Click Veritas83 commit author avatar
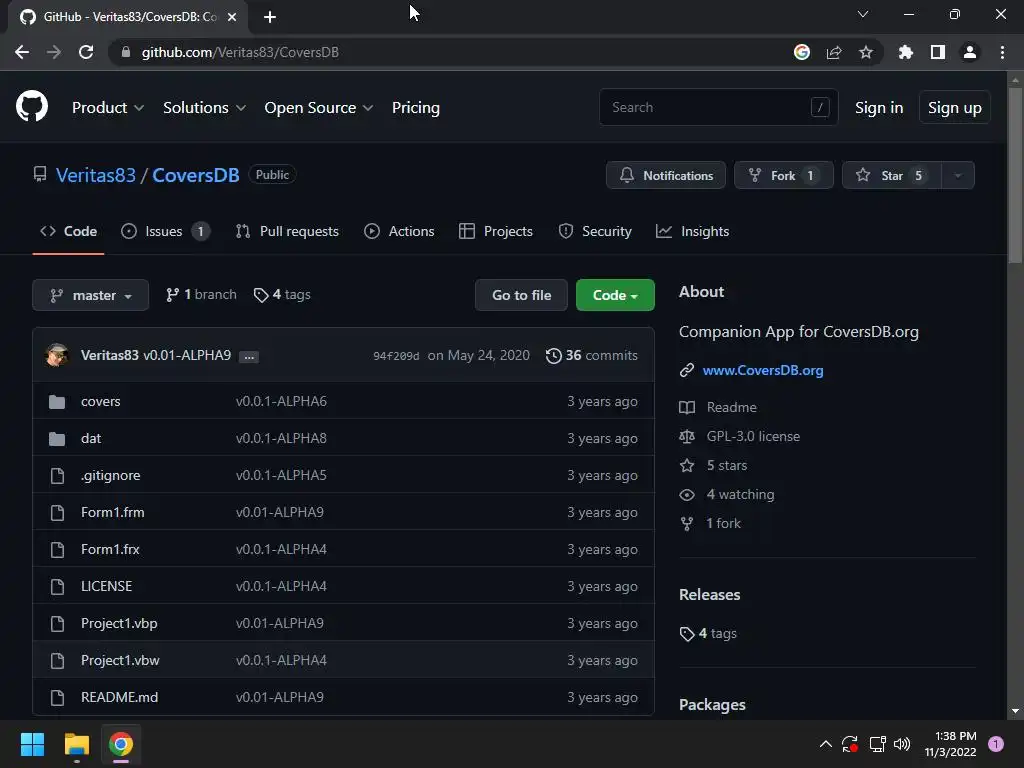 click(x=57, y=355)
